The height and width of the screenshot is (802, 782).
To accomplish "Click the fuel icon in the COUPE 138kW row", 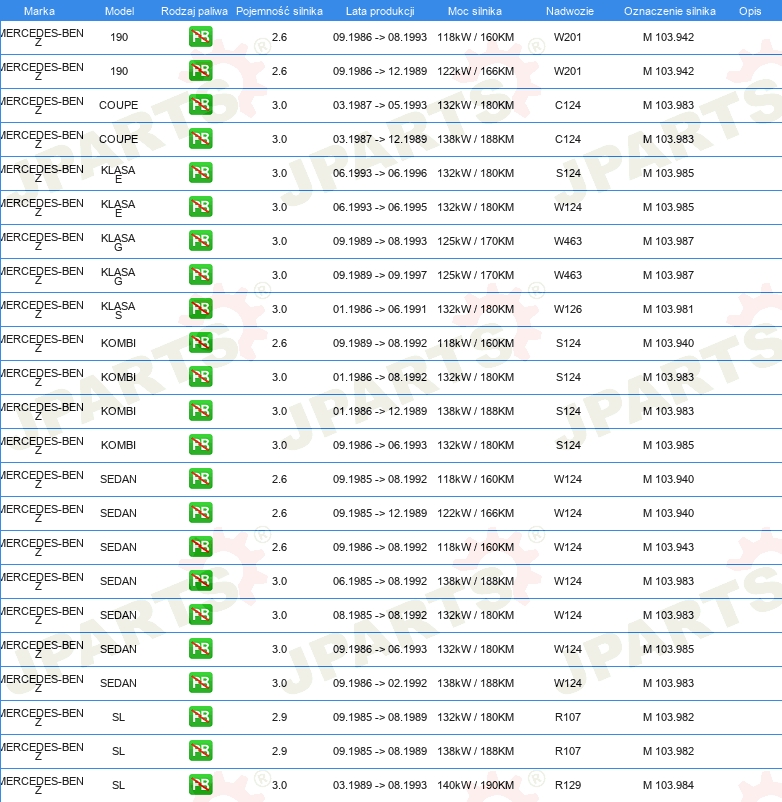I will click(x=200, y=139).
